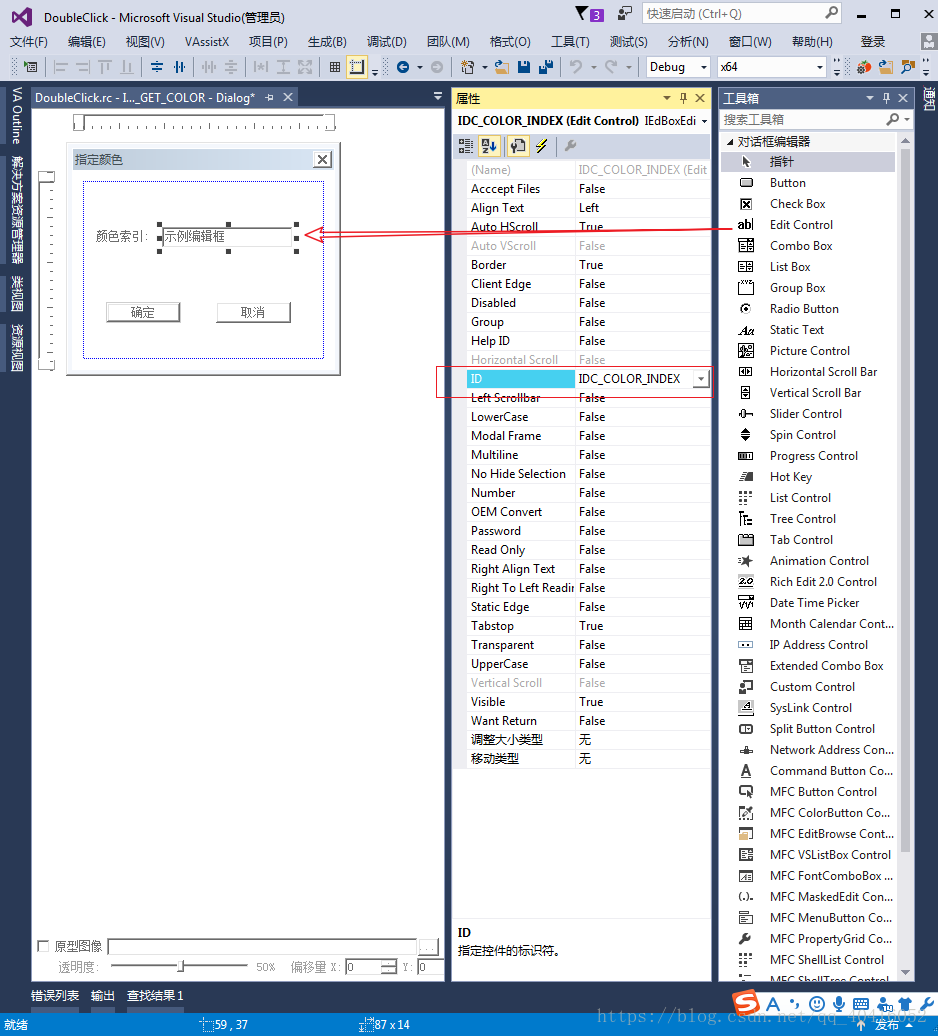Image resolution: width=938 pixels, height=1036 pixels.
Task: Open the document tab list dropdown arrow
Action: [x=437, y=96]
